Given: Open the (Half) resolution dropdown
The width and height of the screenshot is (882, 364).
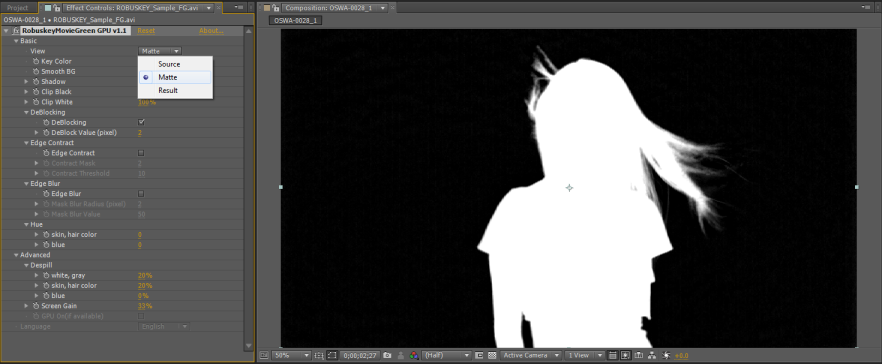Looking at the screenshot, I should [x=447, y=356].
